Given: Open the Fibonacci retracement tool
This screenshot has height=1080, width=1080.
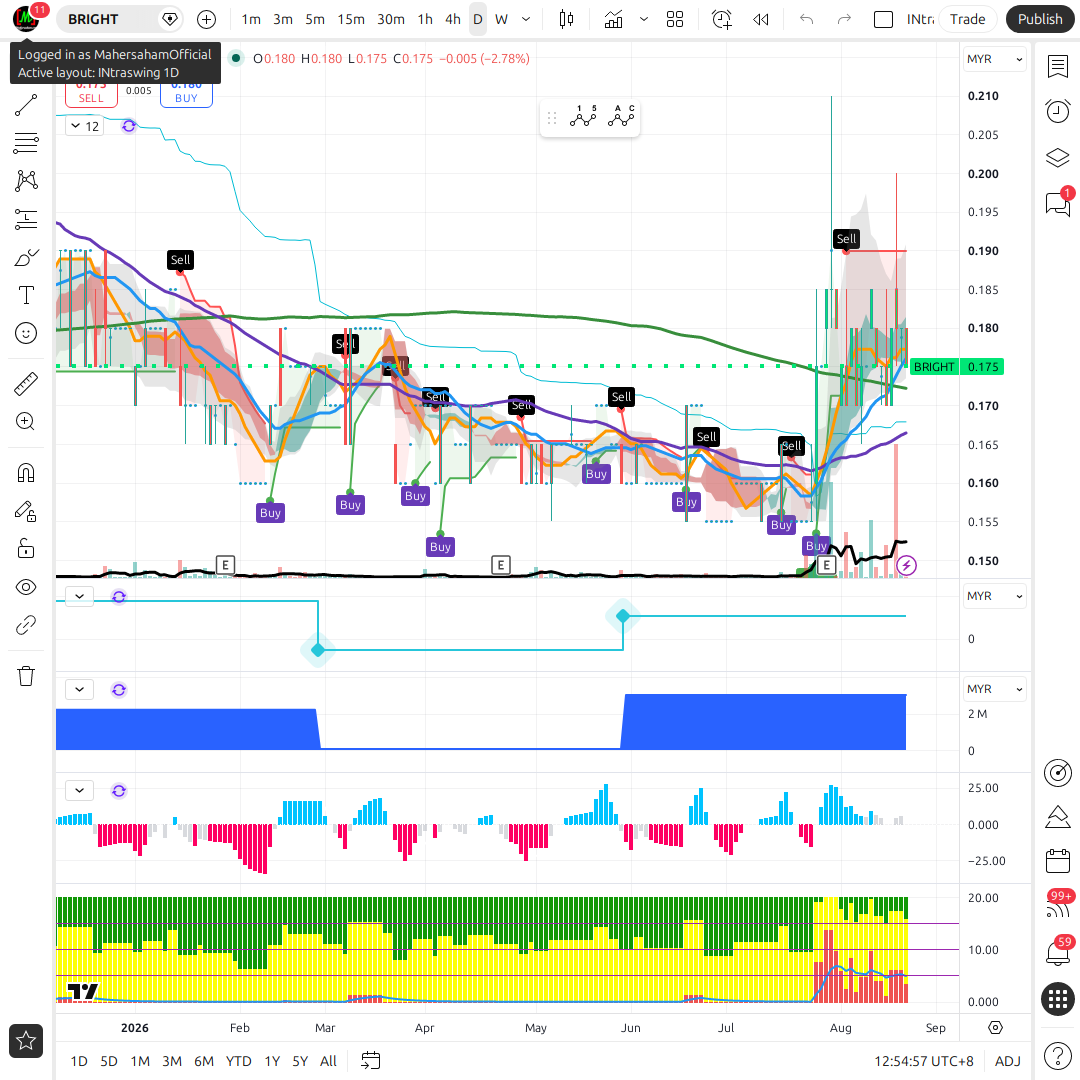Looking at the screenshot, I should [x=25, y=143].
